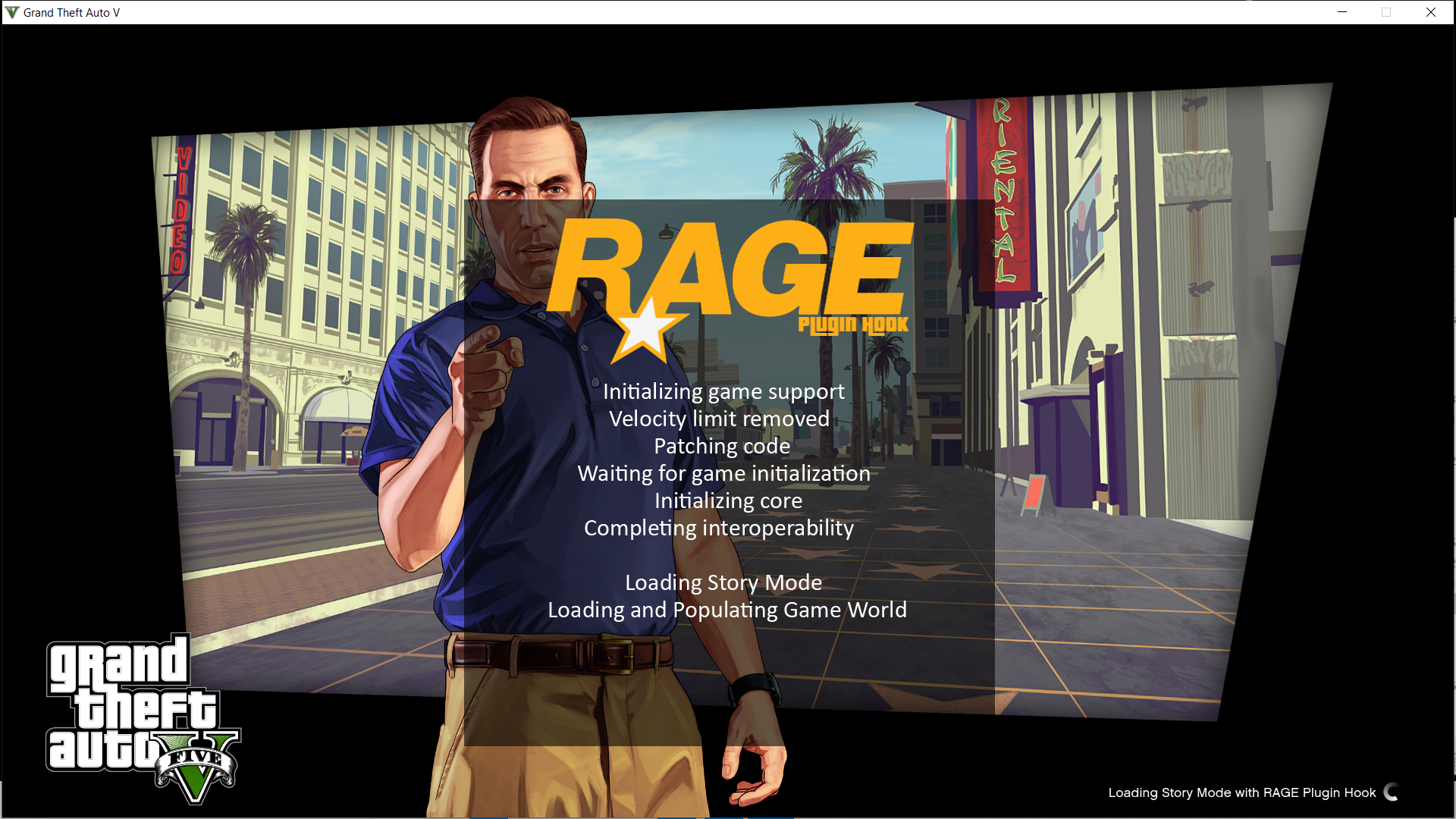Screen dimensions: 1456x819
Task: Click 'Loading Story Mode with RAGE Plugin Hook' text
Action: point(1241,792)
